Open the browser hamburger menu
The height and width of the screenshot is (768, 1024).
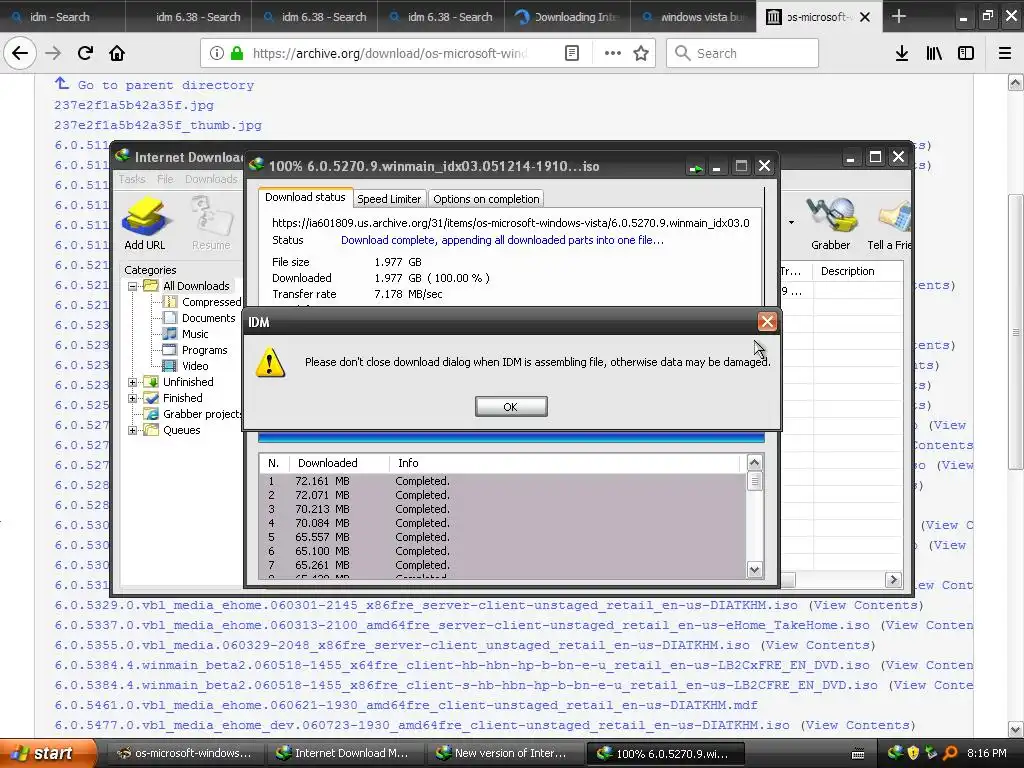pos(1005,54)
